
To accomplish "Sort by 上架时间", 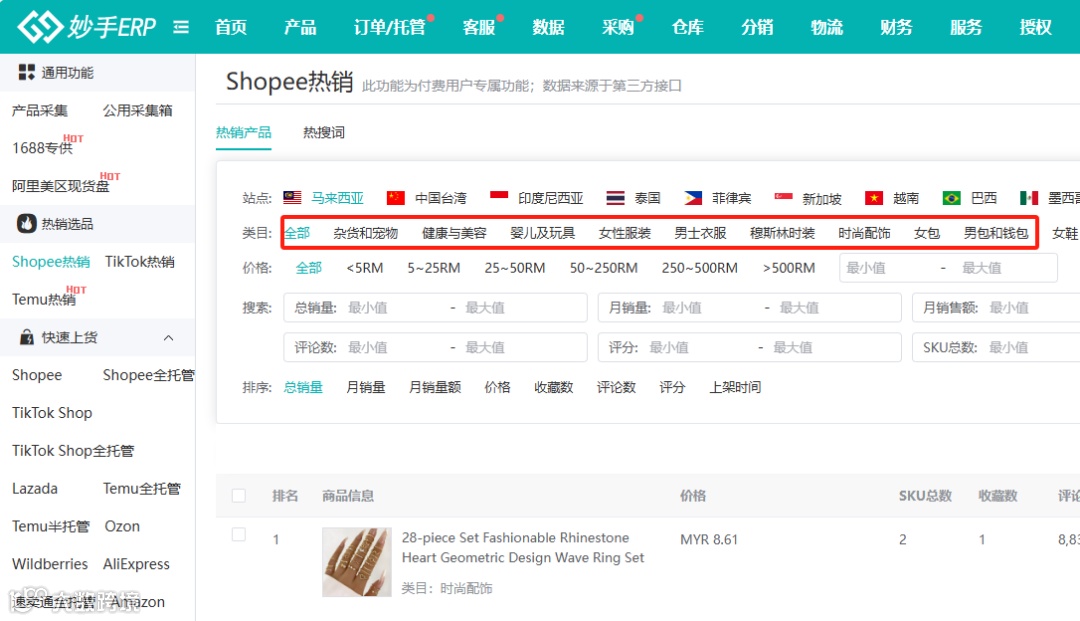I will [x=736, y=388].
